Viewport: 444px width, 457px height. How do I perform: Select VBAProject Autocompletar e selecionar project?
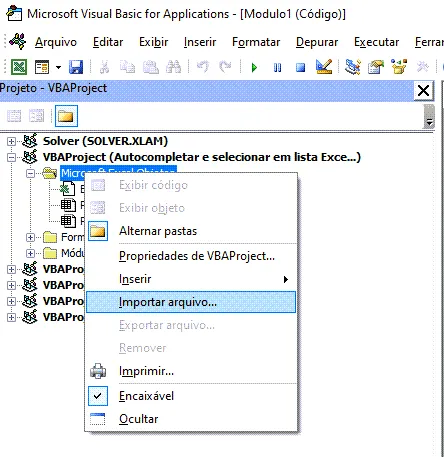click(x=202, y=157)
